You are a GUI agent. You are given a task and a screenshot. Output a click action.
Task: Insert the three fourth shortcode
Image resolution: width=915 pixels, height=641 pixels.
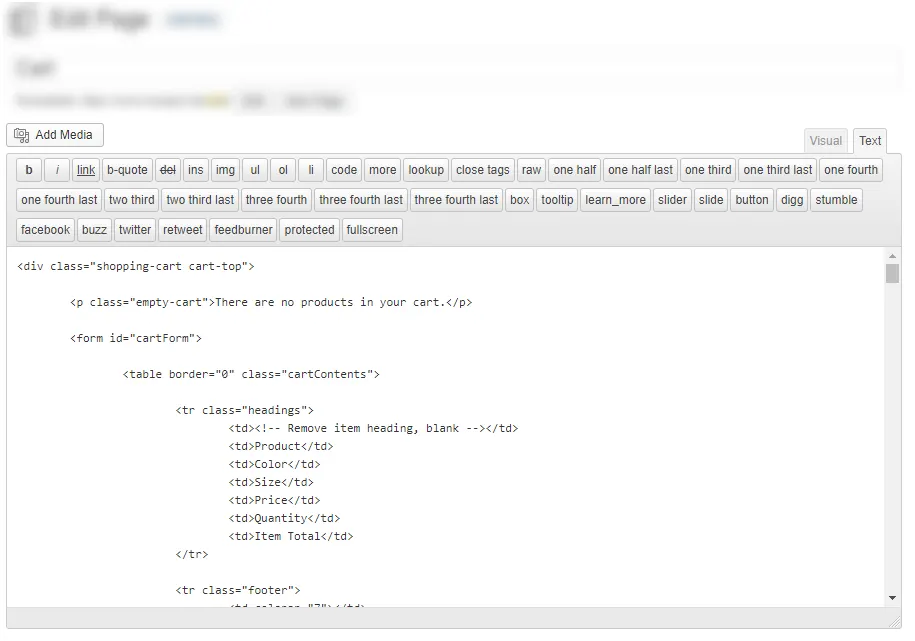pos(276,200)
